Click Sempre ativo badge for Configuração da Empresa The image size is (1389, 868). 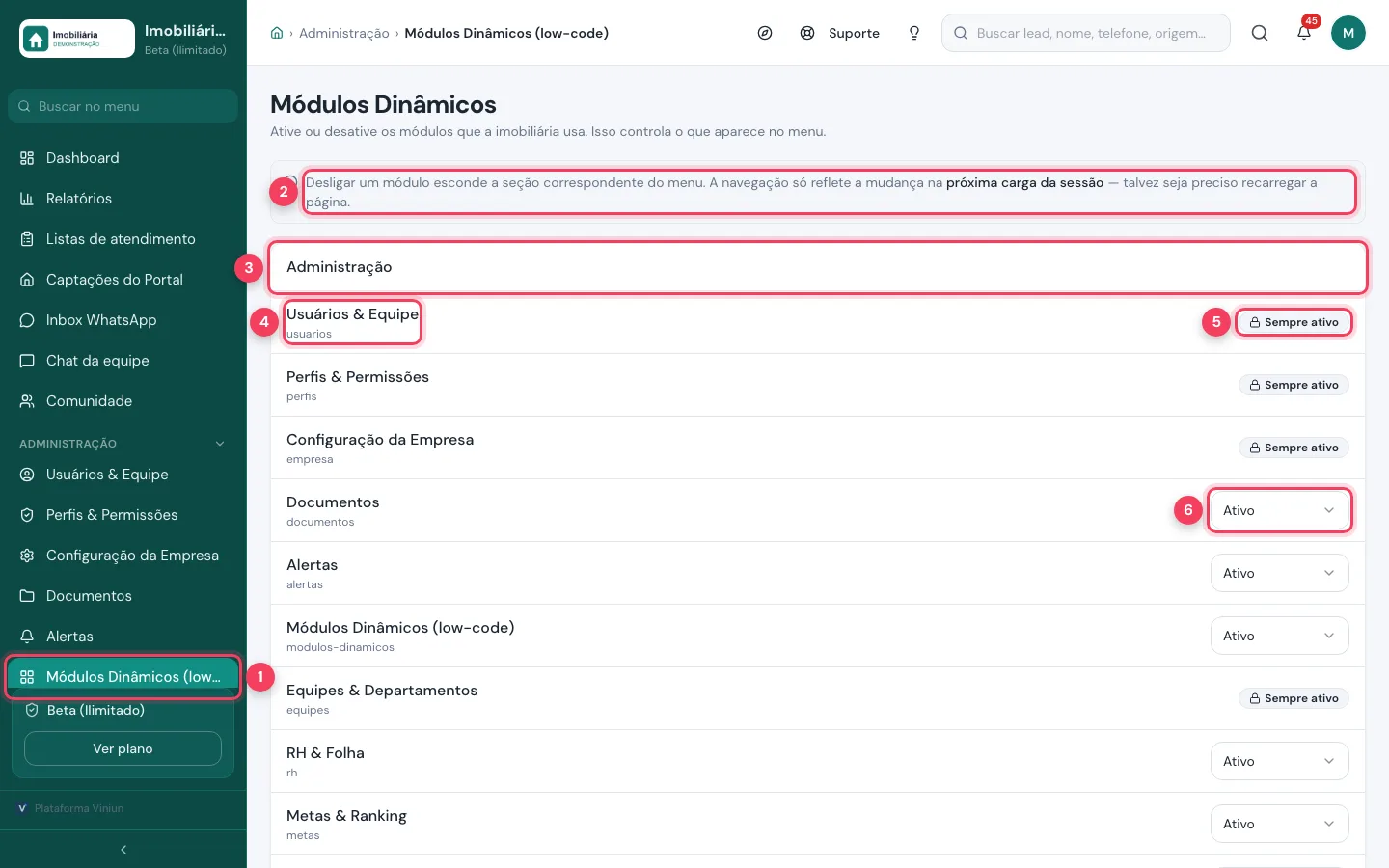(x=1294, y=448)
